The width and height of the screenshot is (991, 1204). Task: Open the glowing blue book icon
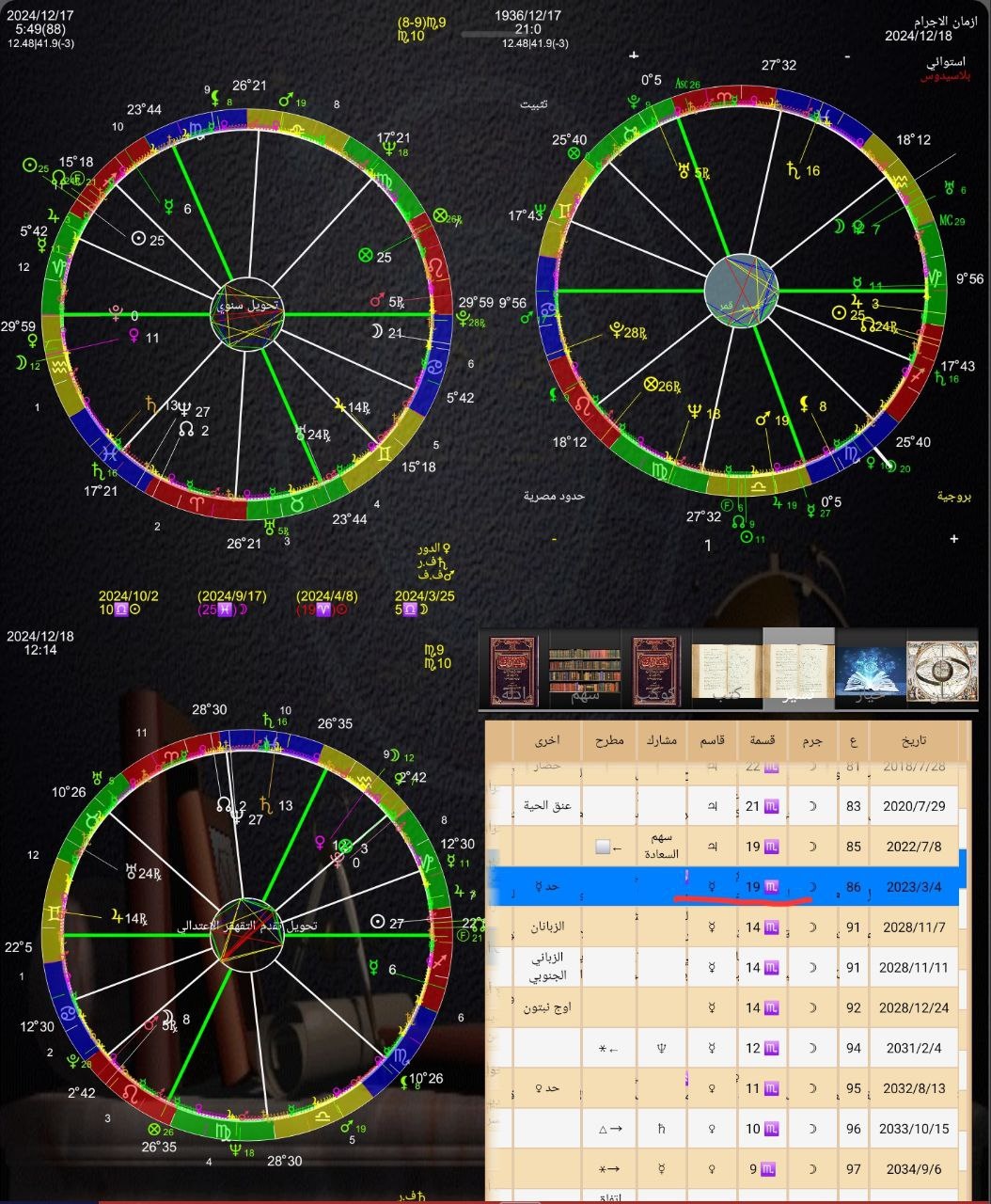(x=870, y=670)
